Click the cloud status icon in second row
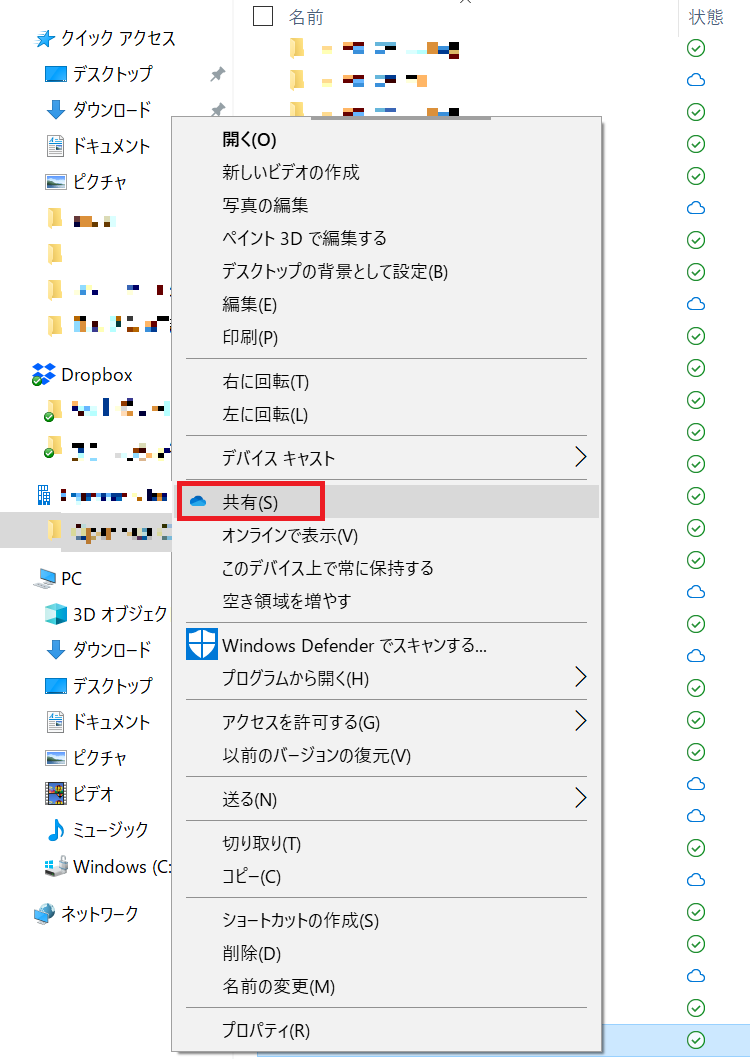The image size is (750, 1059). [696, 80]
